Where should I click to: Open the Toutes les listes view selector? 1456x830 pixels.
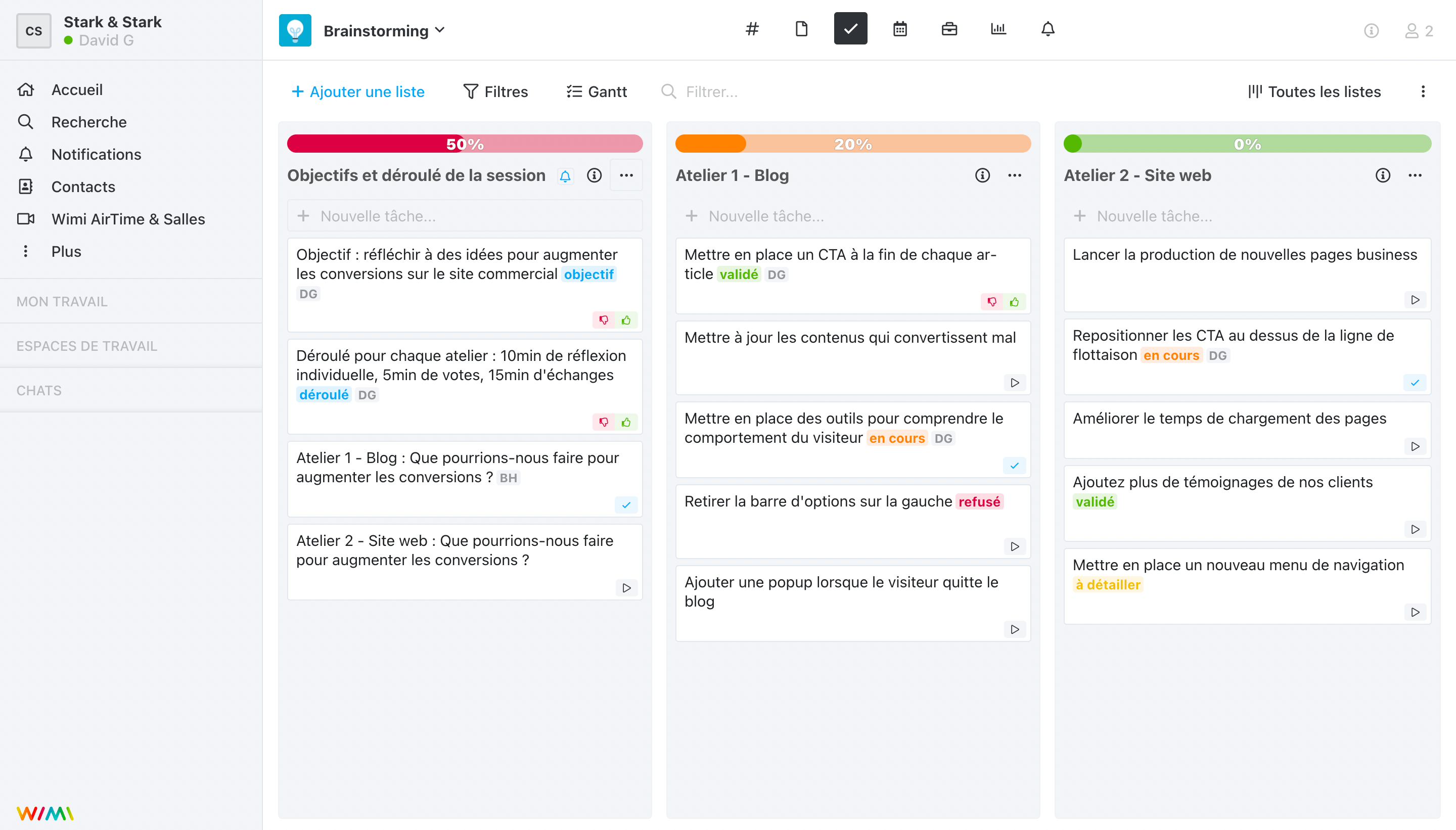pyautogui.click(x=1314, y=91)
